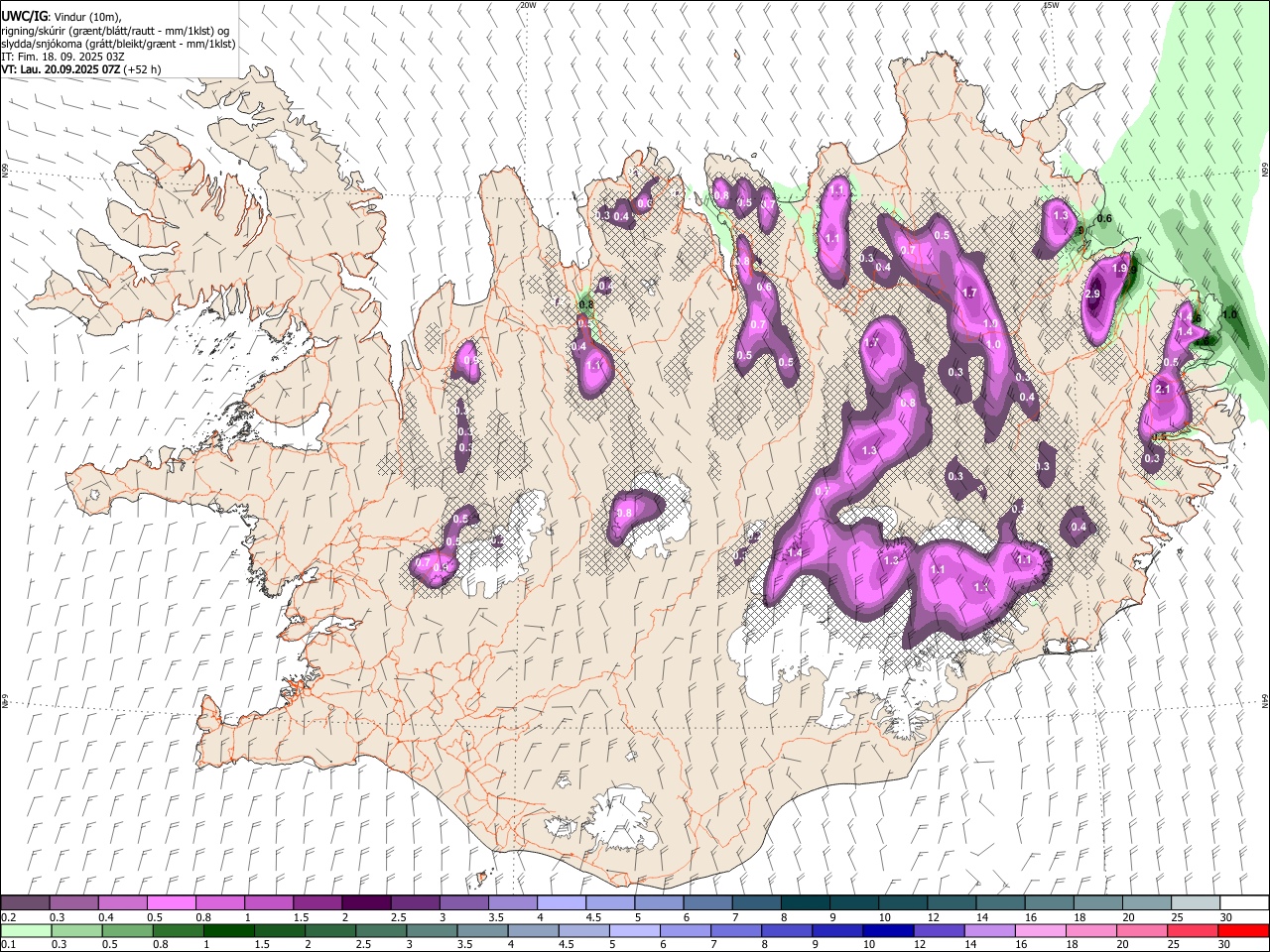
Task: Click the lower legend swatch starting at 2.5
Action: 381,930
